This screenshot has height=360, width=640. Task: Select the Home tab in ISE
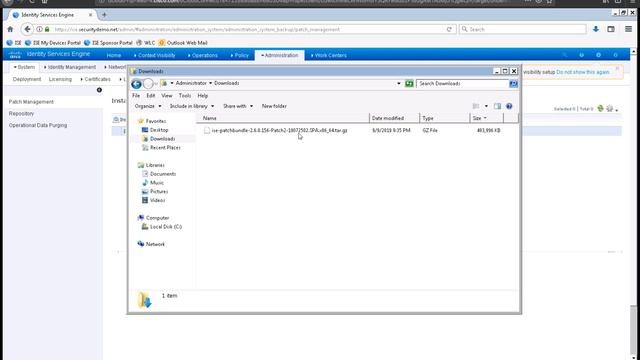point(114,55)
